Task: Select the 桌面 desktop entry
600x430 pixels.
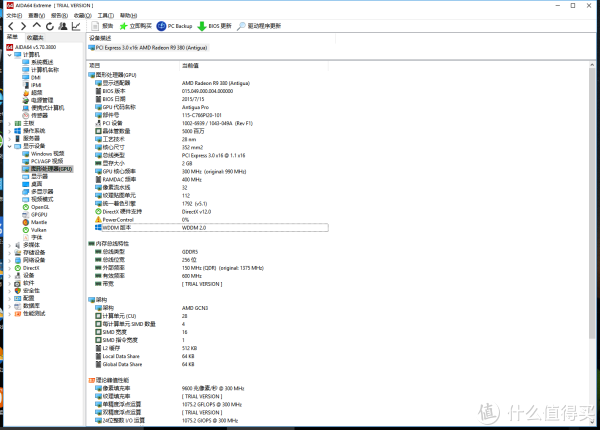Action: click(x=33, y=184)
